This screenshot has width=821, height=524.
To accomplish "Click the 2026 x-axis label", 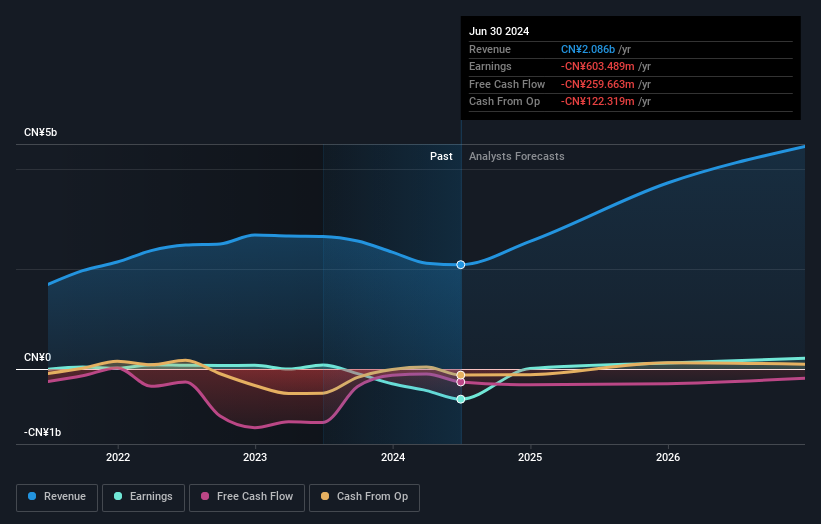I will pos(668,458).
